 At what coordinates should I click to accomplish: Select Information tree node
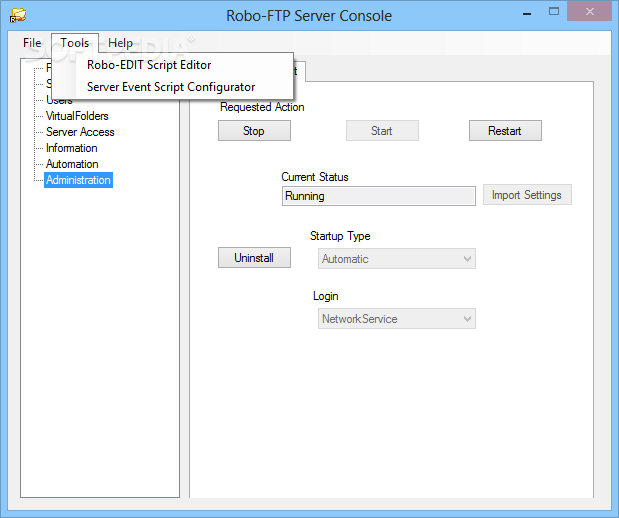(x=71, y=148)
